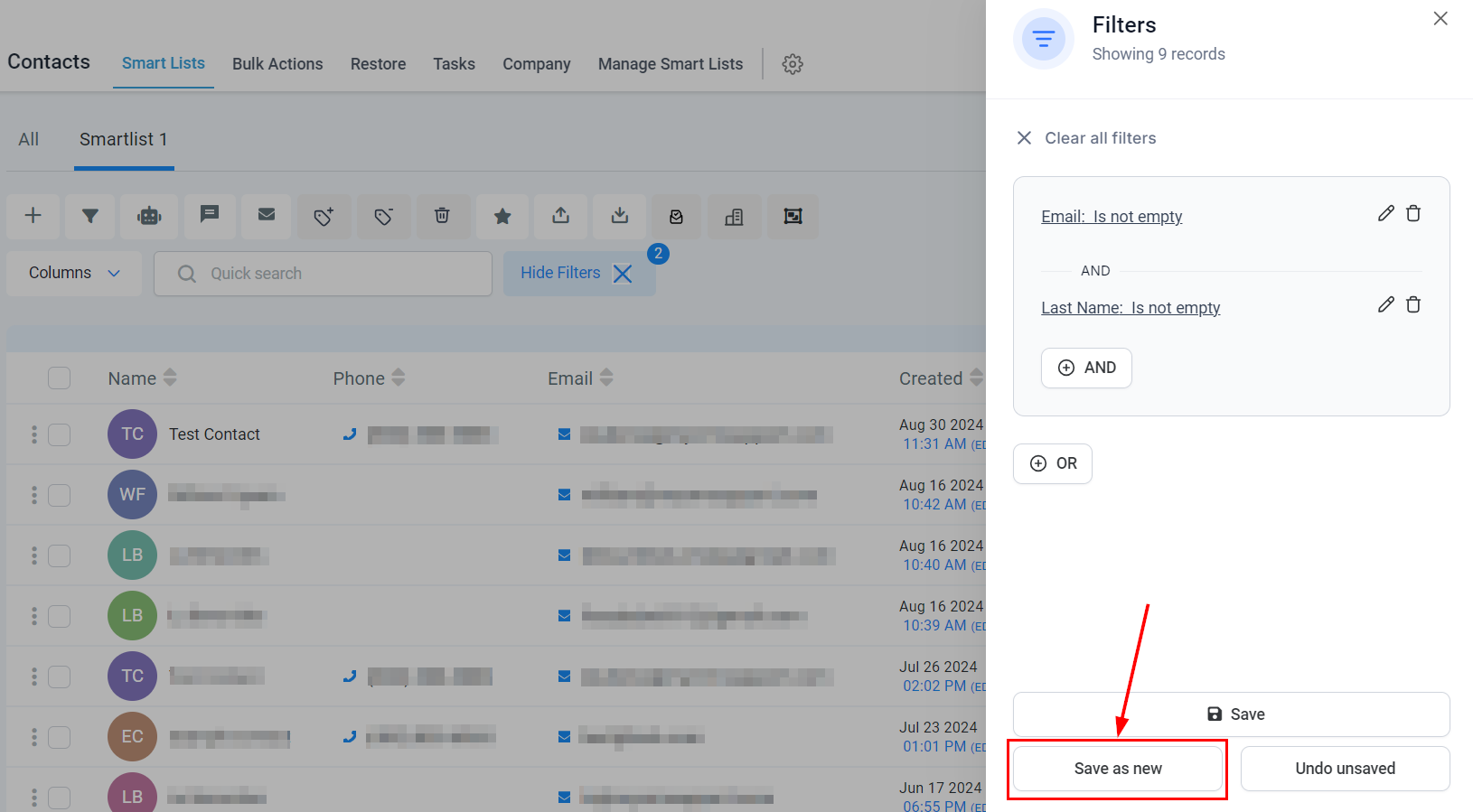Viewport: 1473px width, 812px height.
Task: Open the Last Name: Is not empty filter link
Action: click(x=1131, y=308)
